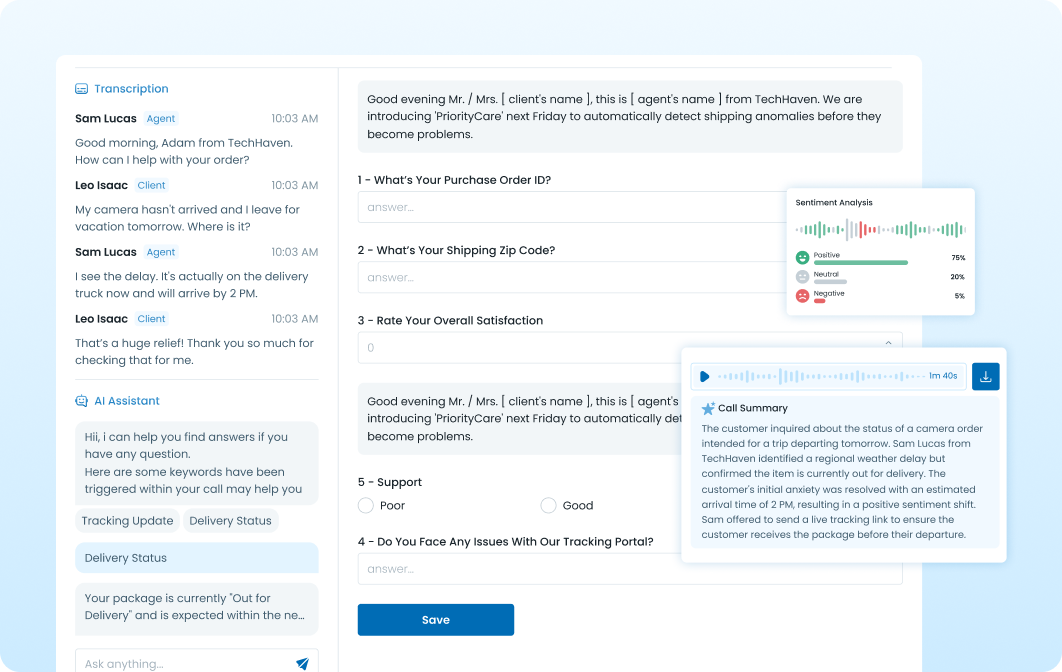Click the Transcription panel icon
The width and height of the screenshot is (1062, 672).
(x=82, y=89)
